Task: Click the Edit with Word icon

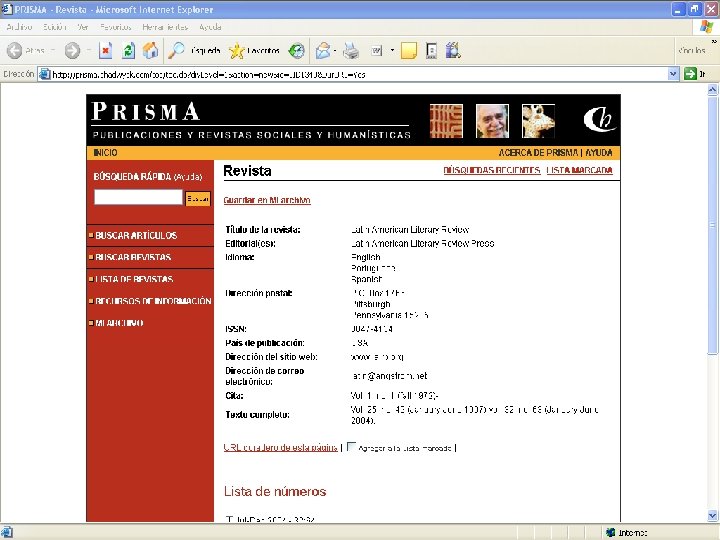Action: click(377, 51)
